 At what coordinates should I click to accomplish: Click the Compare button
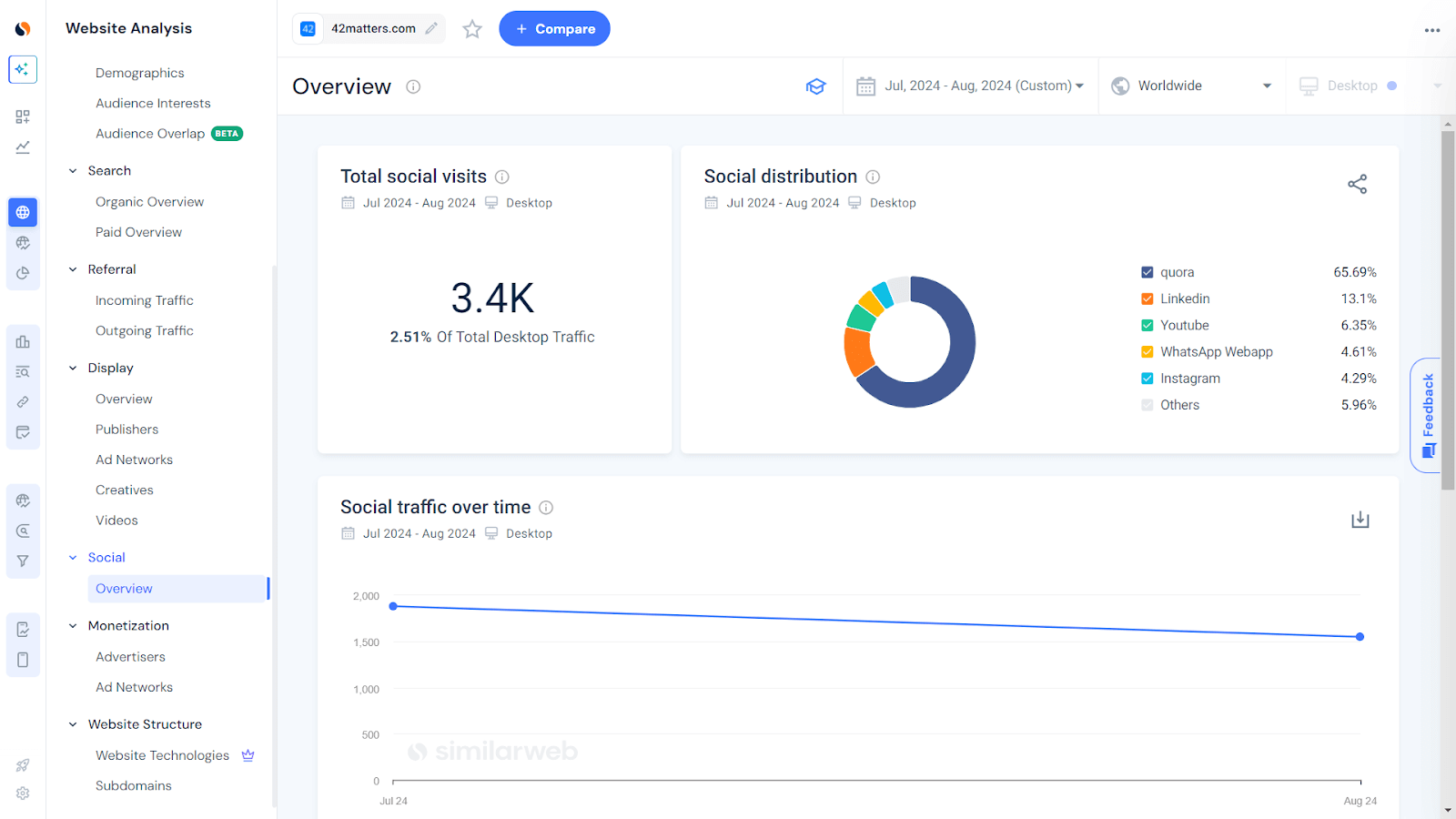point(554,29)
